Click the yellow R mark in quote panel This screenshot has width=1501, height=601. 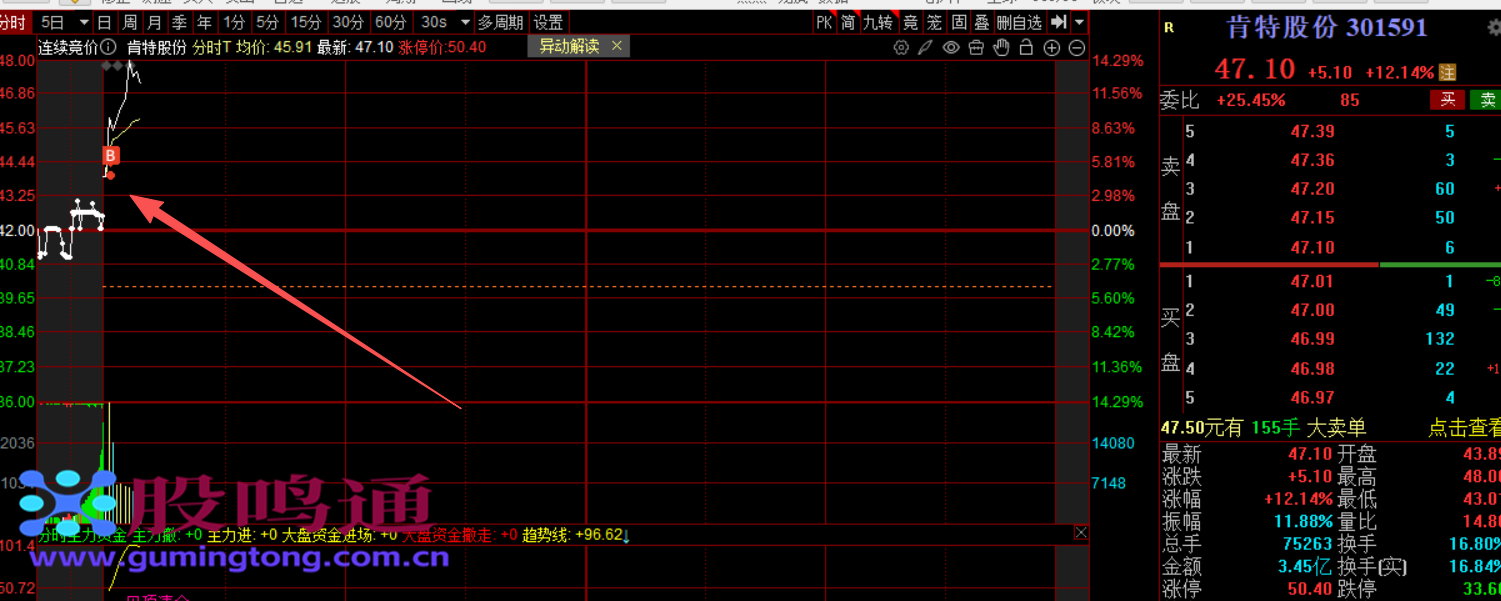point(1169,28)
